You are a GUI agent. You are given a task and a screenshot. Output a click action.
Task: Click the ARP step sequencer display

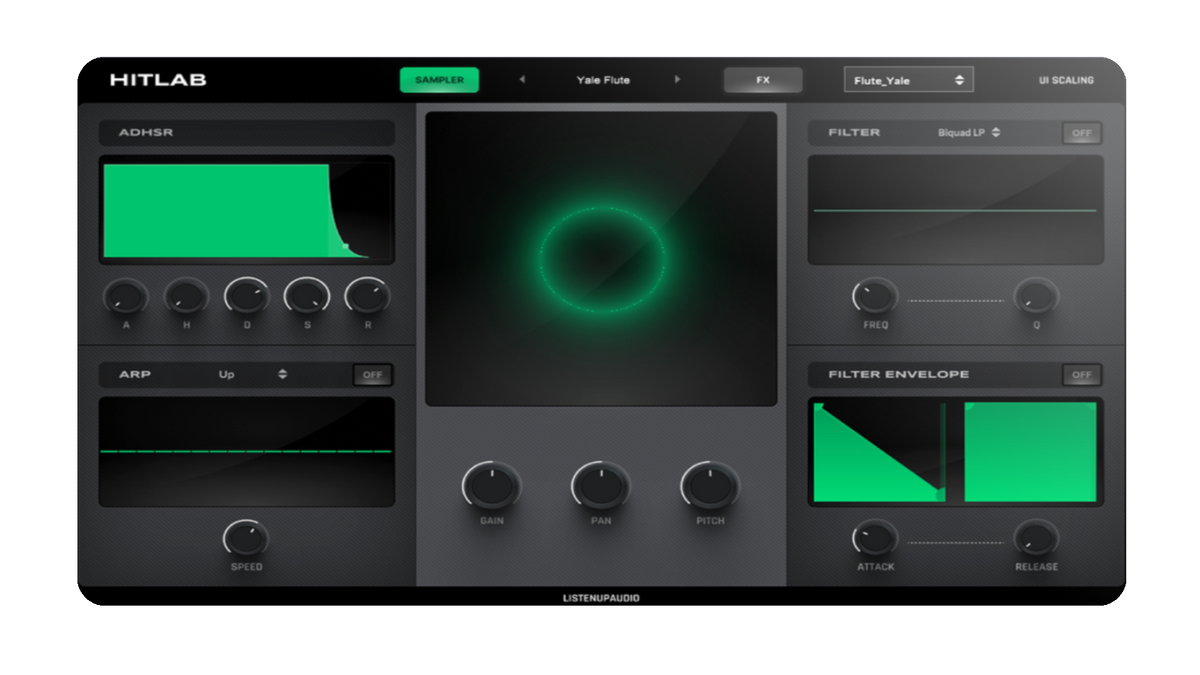point(247,452)
